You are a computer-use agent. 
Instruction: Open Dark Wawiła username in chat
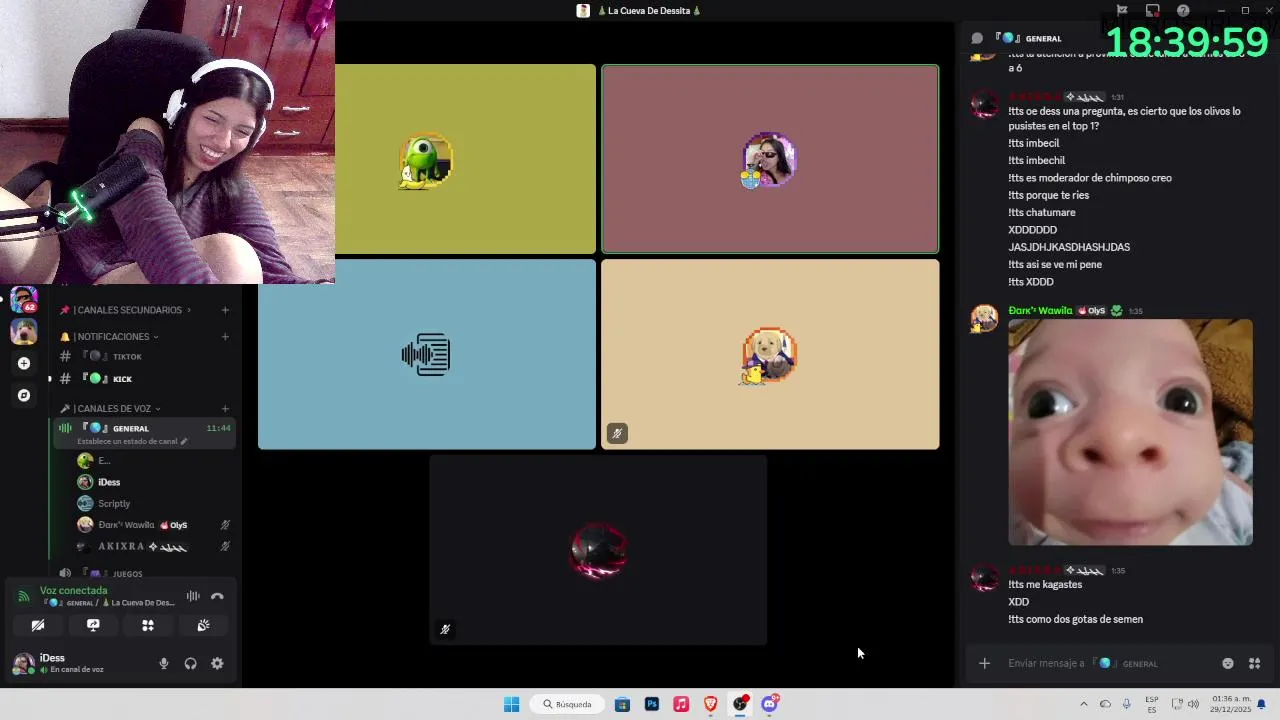(x=1040, y=311)
